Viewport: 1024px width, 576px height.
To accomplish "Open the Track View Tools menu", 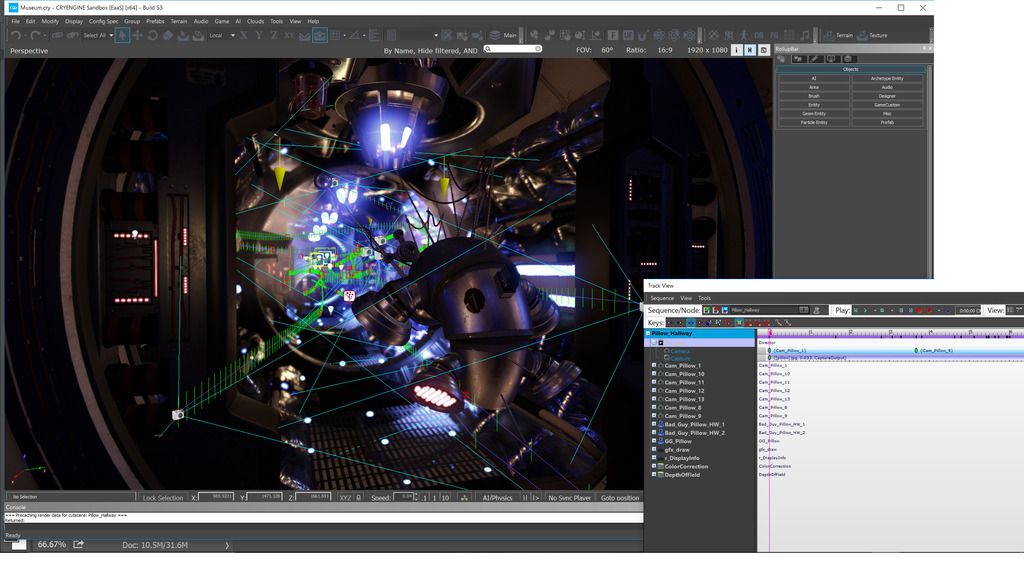I will [x=704, y=298].
